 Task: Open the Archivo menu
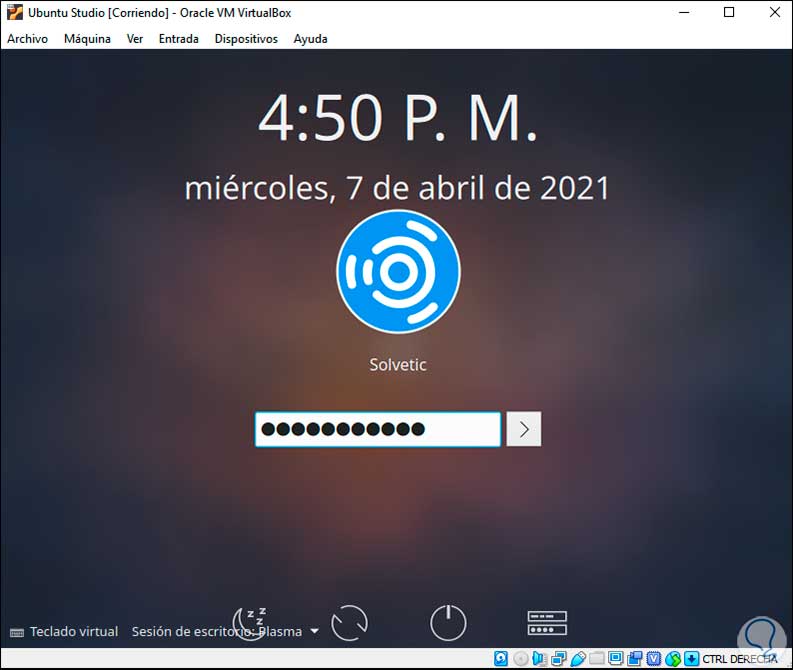click(27, 39)
